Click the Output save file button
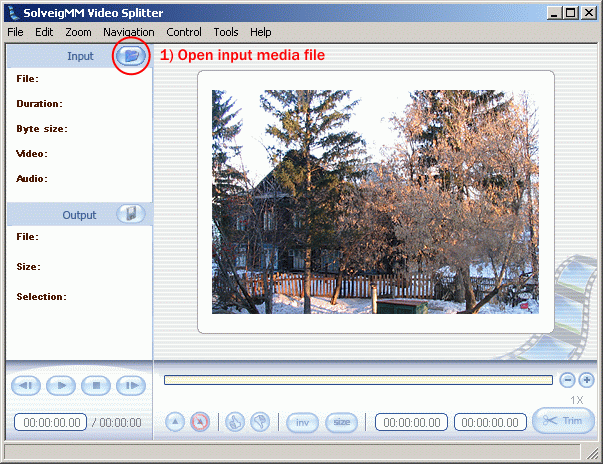This screenshot has height=464, width=603. coord(131,214)
